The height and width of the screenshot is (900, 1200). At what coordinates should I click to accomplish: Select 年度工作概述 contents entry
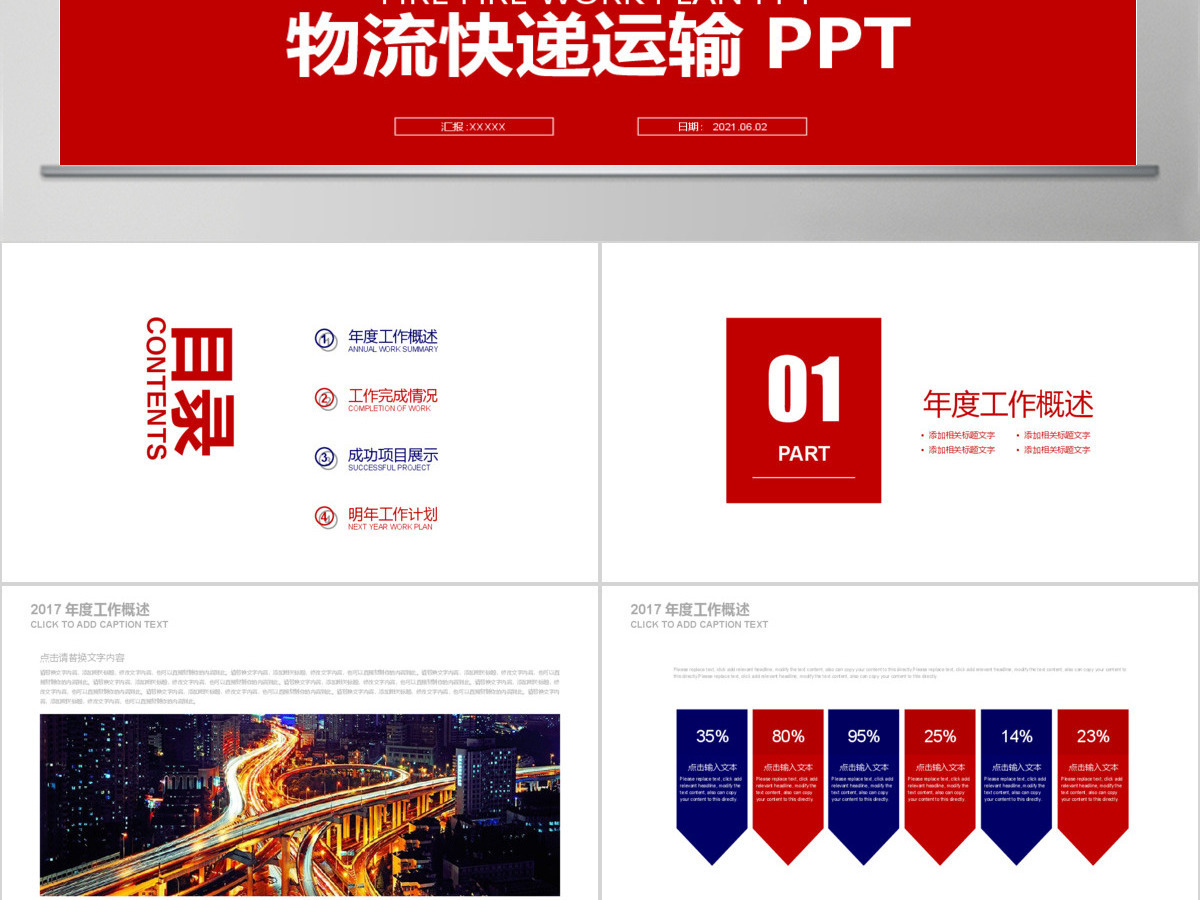393,336
